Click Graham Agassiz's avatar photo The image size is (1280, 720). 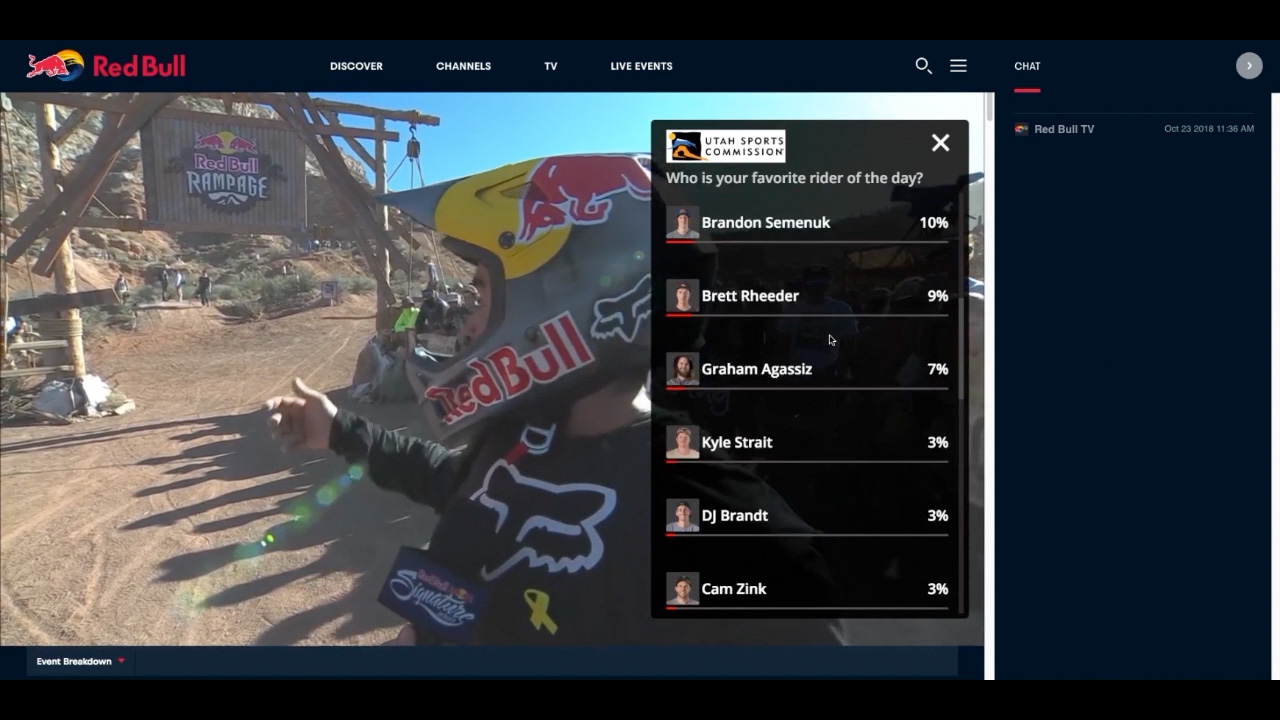point(683,369)
